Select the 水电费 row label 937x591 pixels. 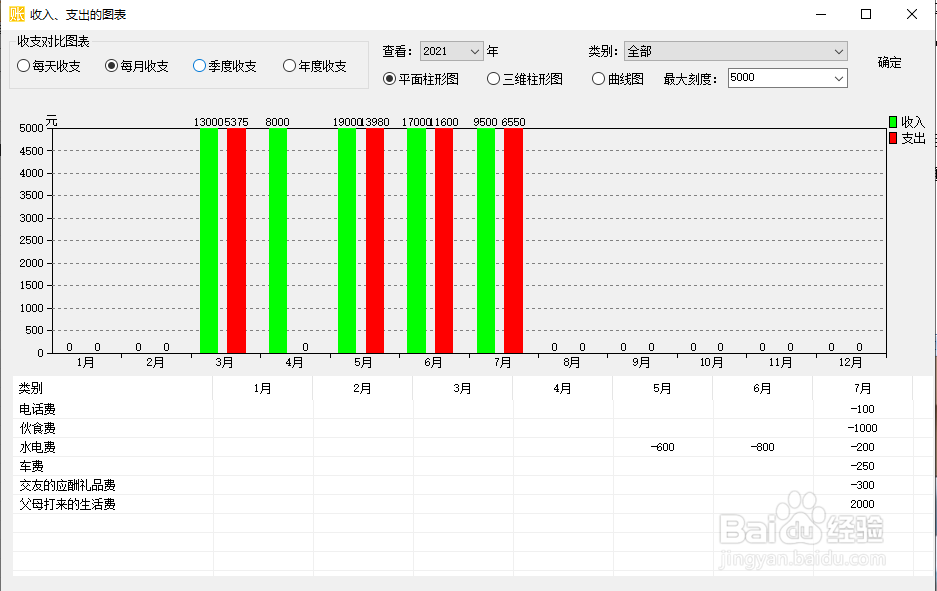click(37, 448)
